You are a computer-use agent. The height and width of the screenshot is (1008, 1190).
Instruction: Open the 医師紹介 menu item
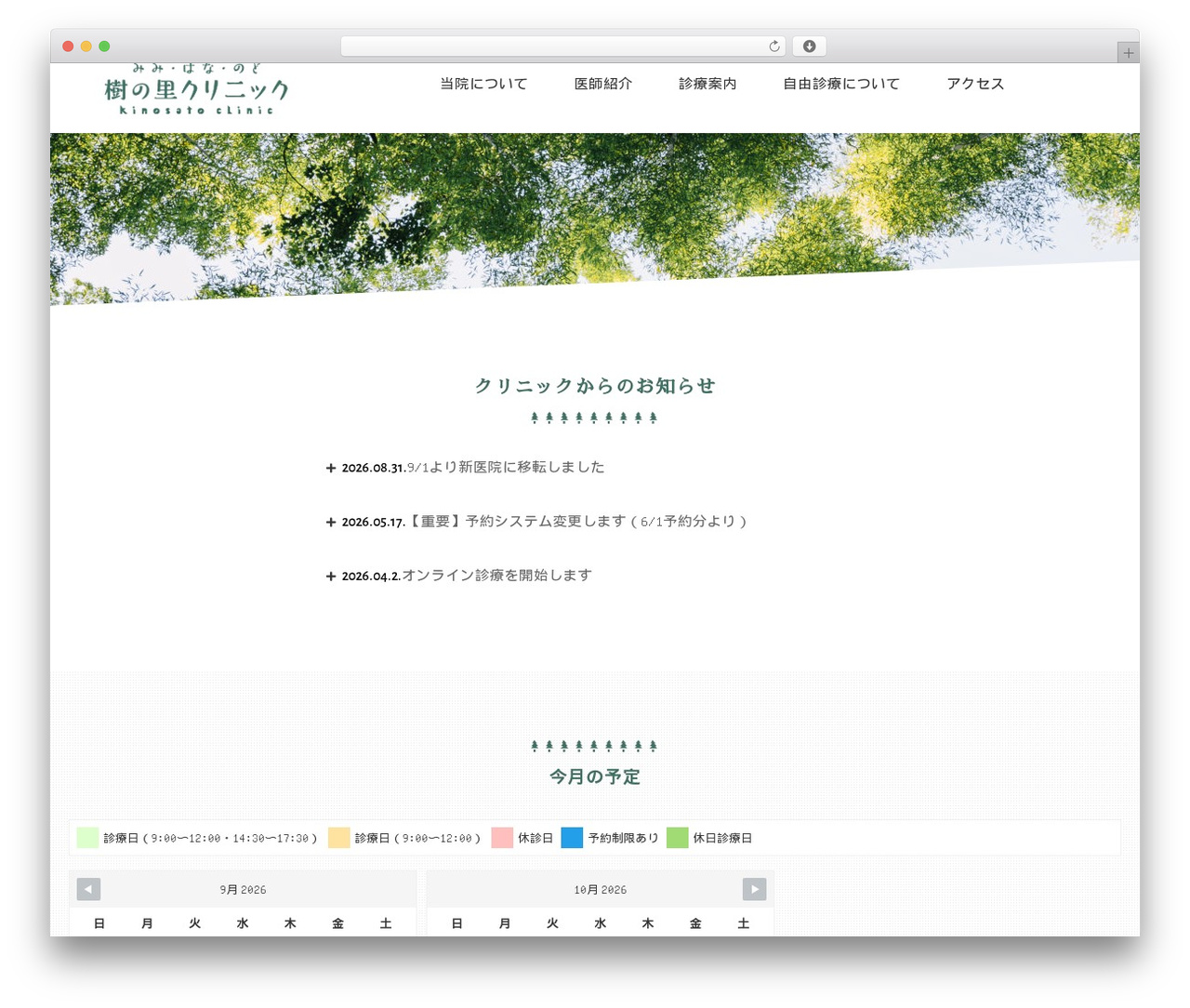coord(603,84)
